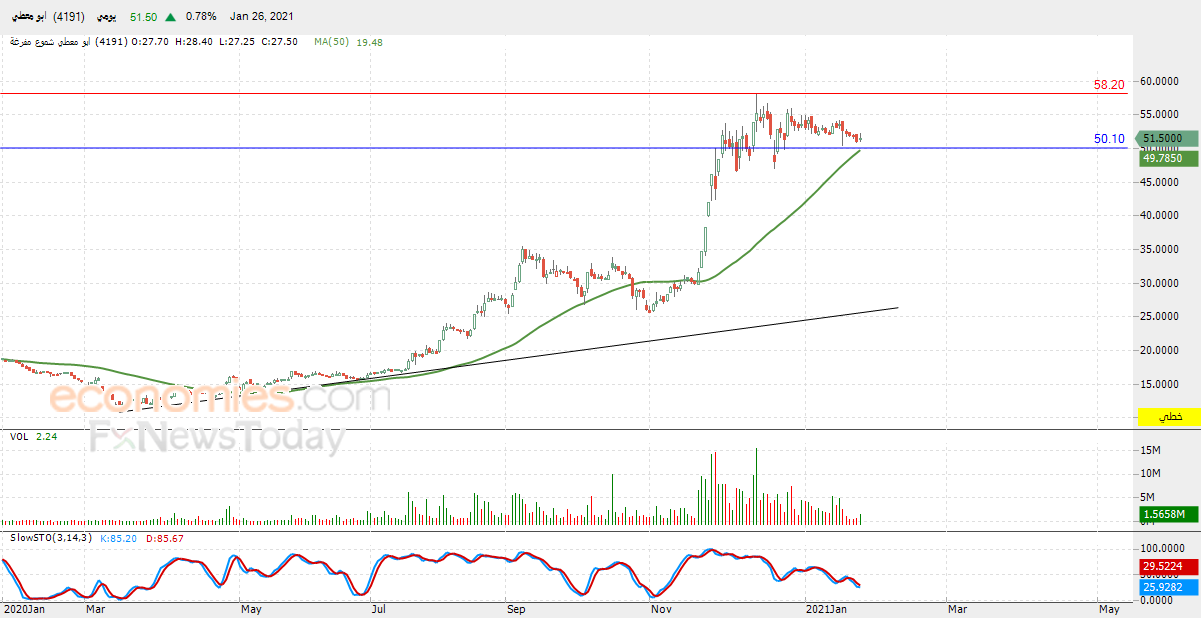
Task: Click the Sep date axis label
Action: tap(515, 608)
